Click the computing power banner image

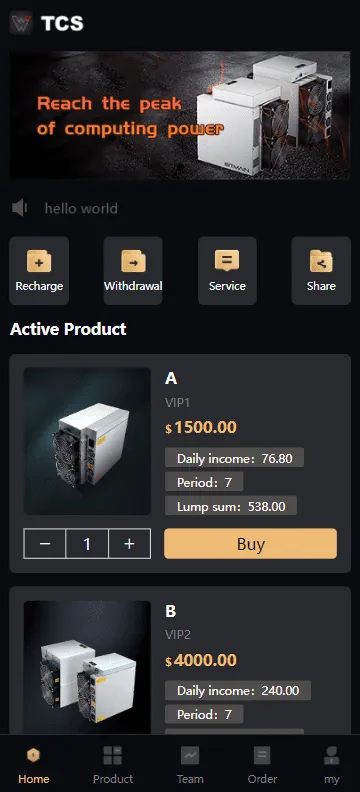point(180,115)
